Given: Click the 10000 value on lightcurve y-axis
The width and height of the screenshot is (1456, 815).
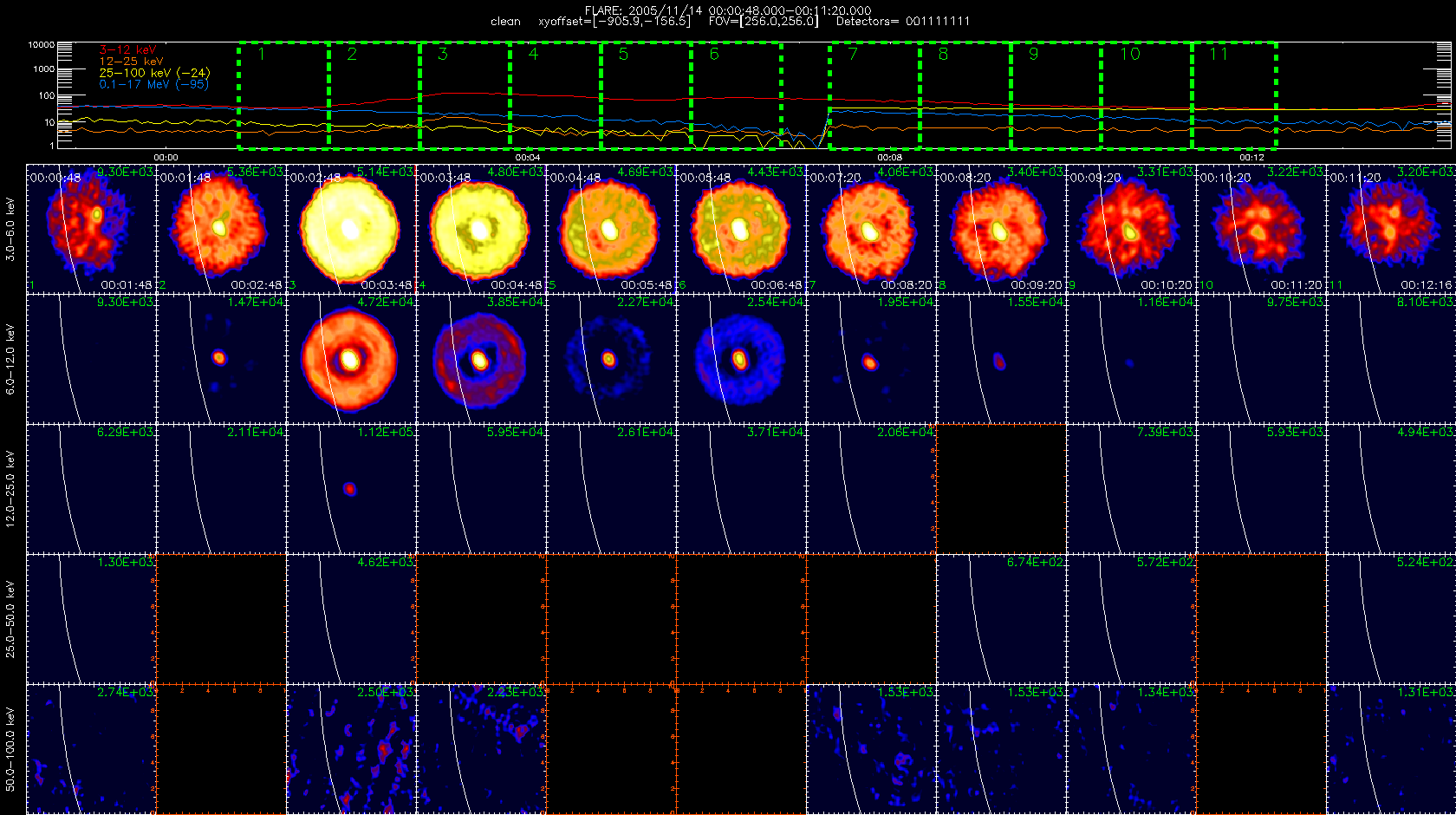Looking at the screenshot, I should (x=41, y=44).
